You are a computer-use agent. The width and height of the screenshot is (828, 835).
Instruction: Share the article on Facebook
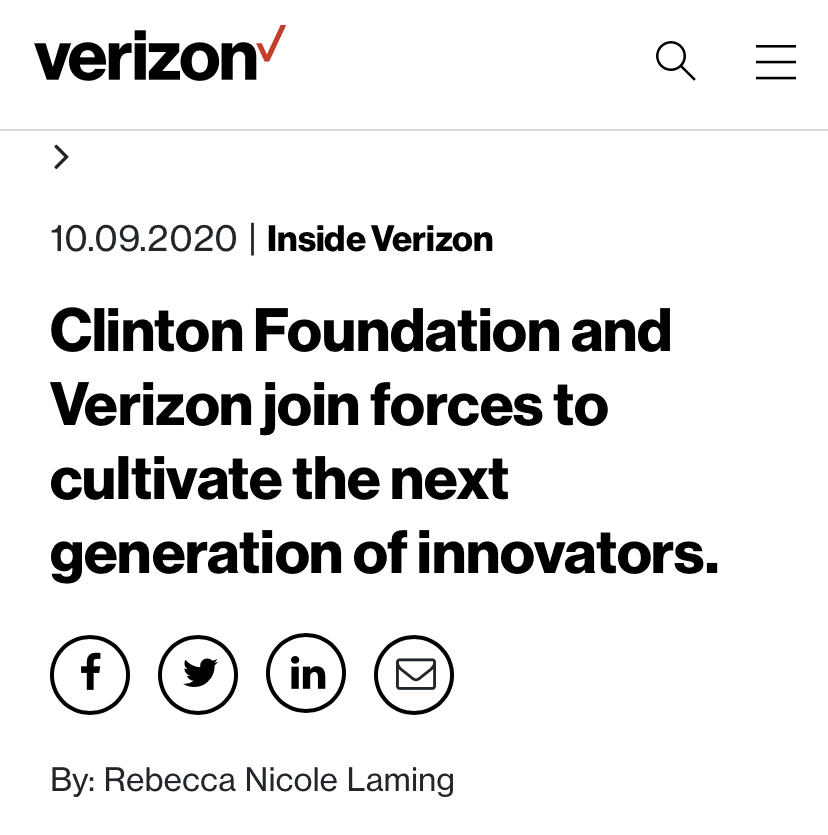tap(90, 675)
